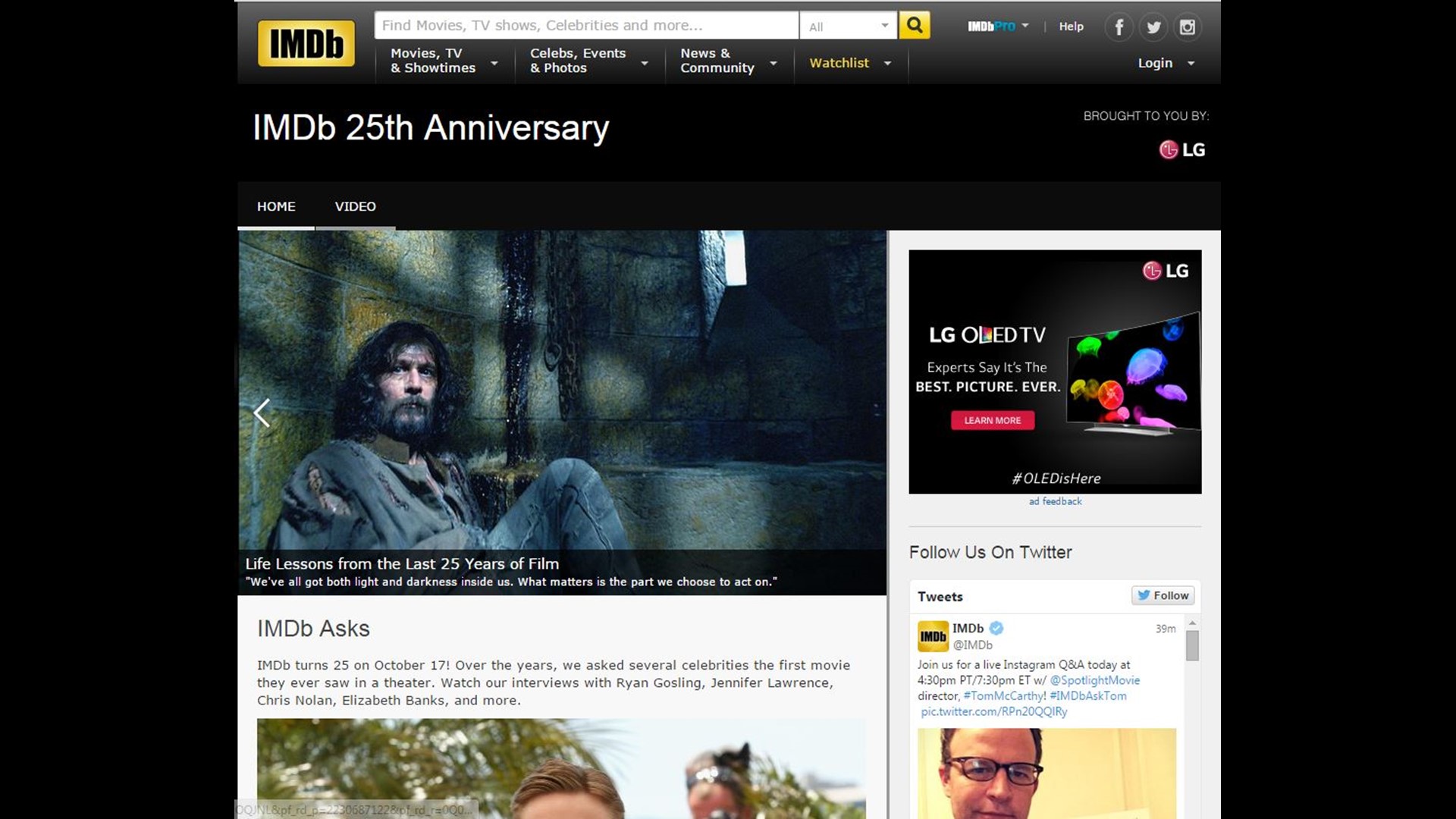Open the Watchlist dropdown
The height and width of the screenshot is (819, 1456).
coord(849,63)
